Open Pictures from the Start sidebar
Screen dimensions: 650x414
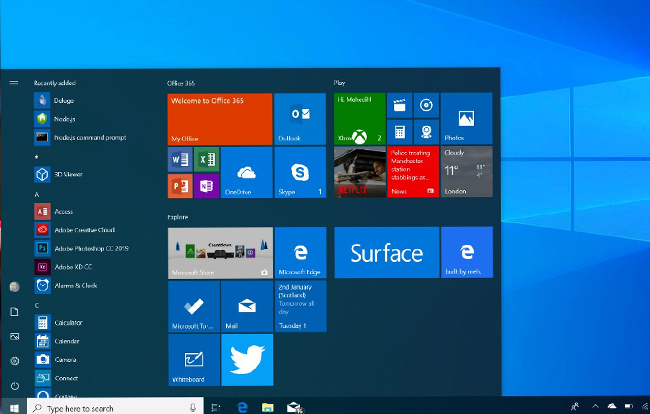pyautogui.click(x=15, y=337)
